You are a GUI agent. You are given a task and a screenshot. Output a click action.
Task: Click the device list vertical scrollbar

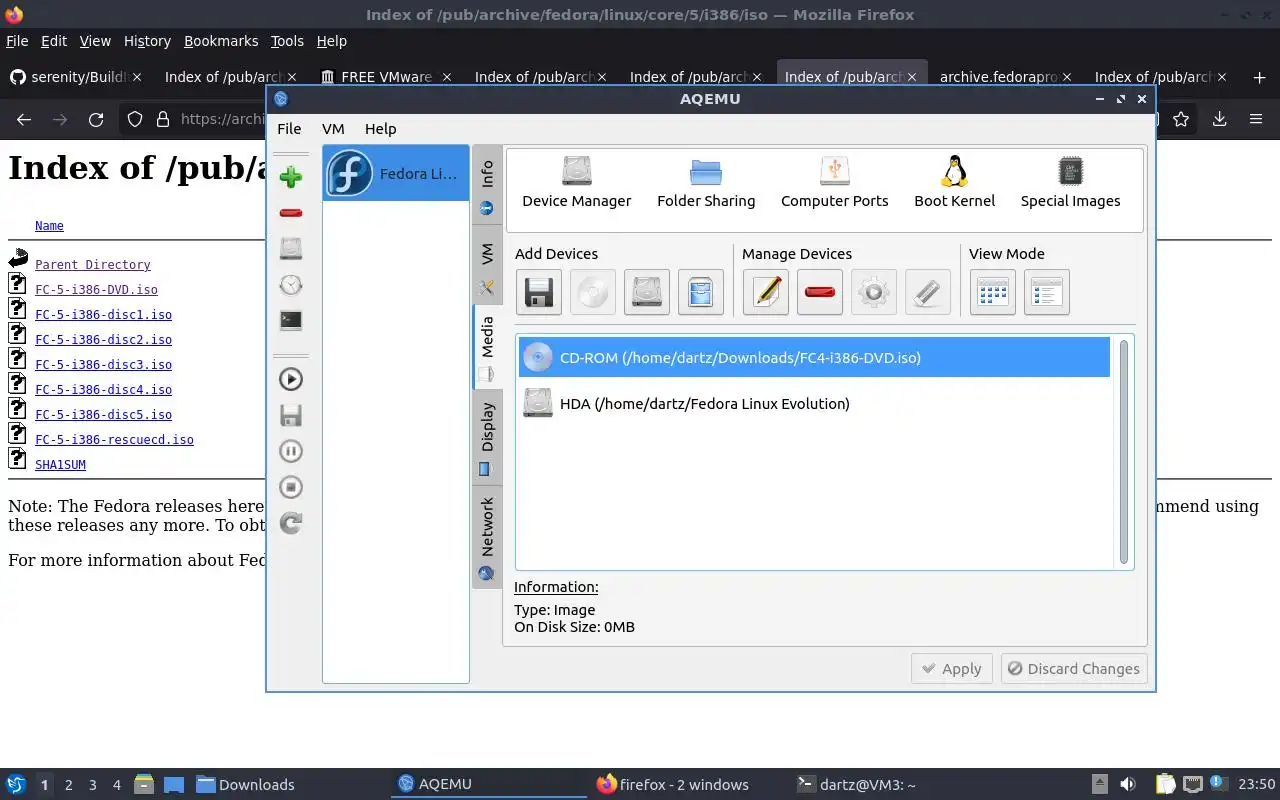[x=1124, y=451]
